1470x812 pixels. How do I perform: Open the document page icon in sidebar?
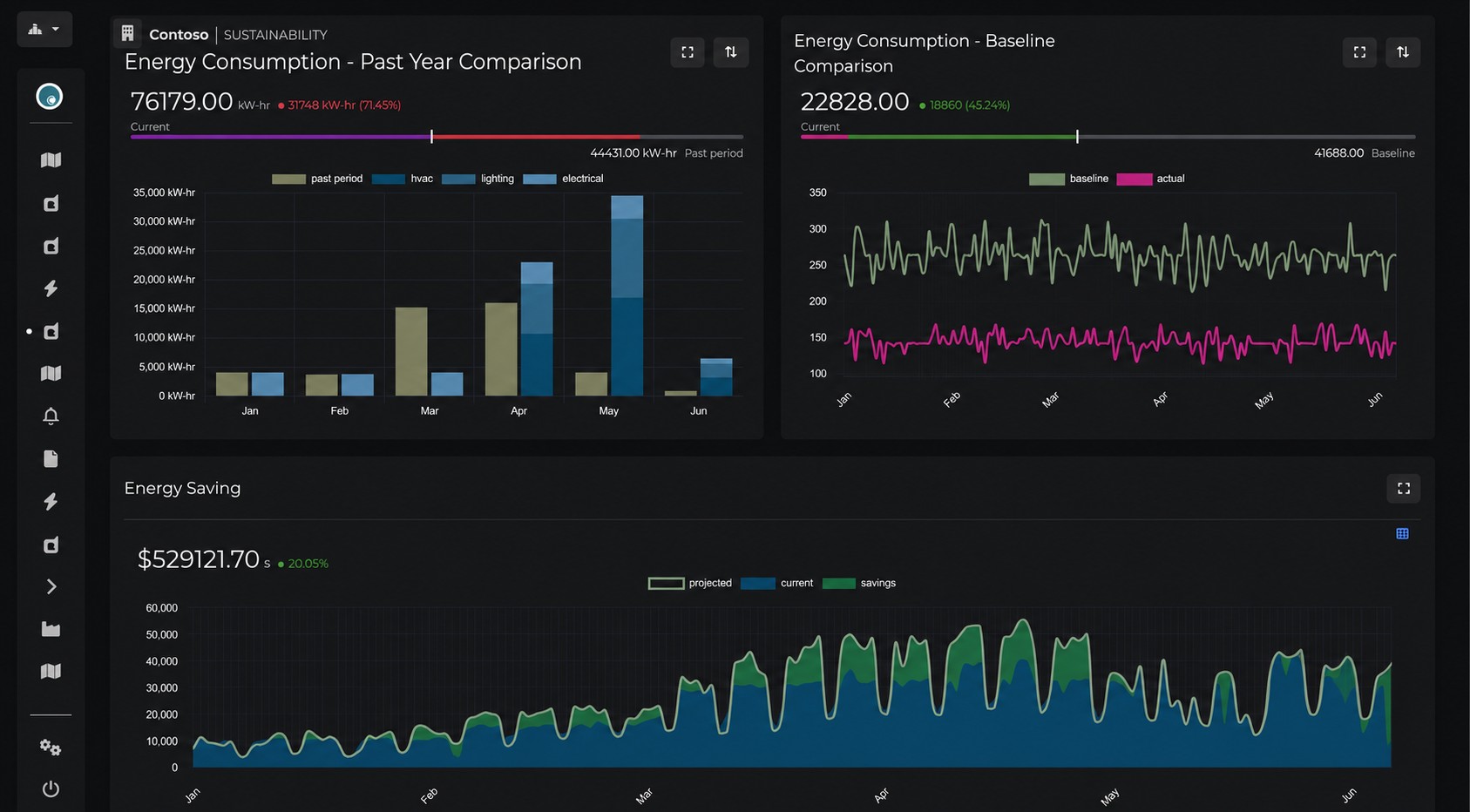pyautogui.click(x=51, y=459)
